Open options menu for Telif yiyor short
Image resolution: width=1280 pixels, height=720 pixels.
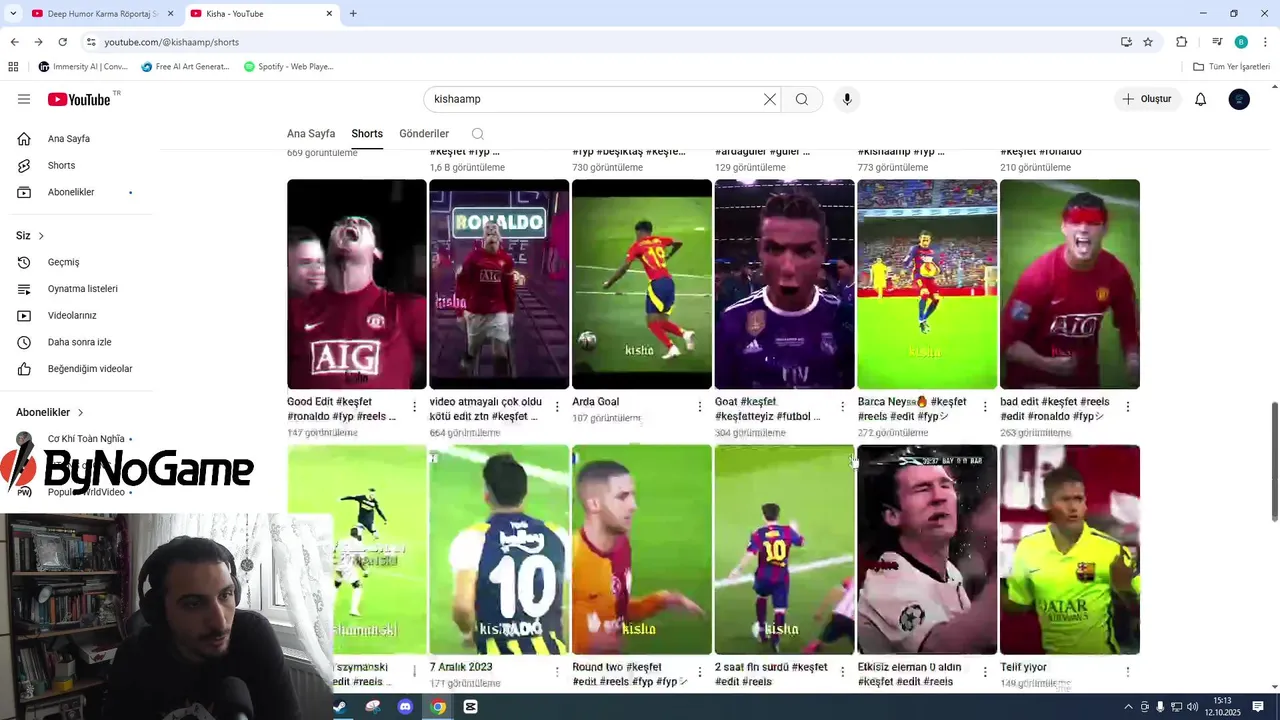point(1128,672)
